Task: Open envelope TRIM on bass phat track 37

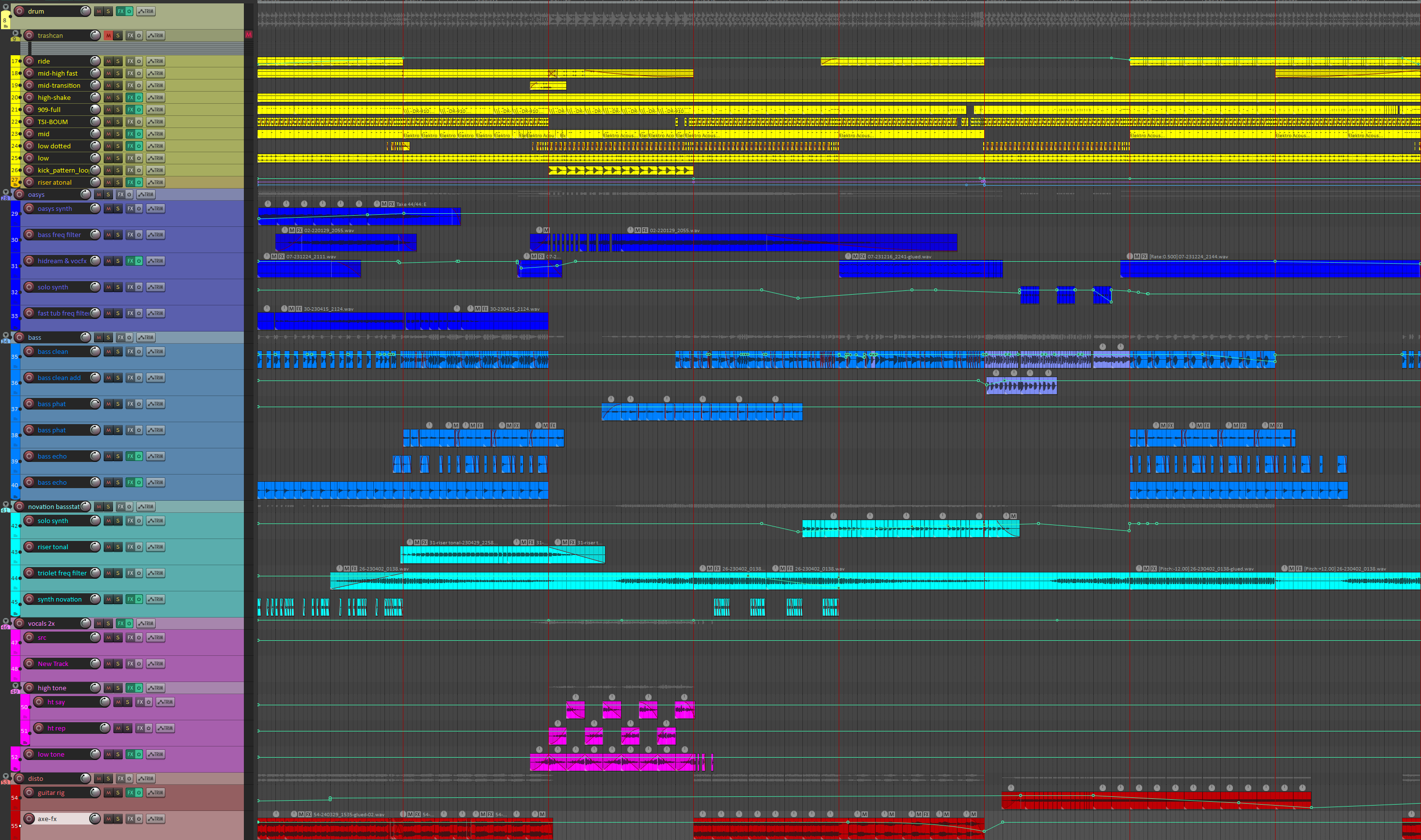Action: click(156, 404)
